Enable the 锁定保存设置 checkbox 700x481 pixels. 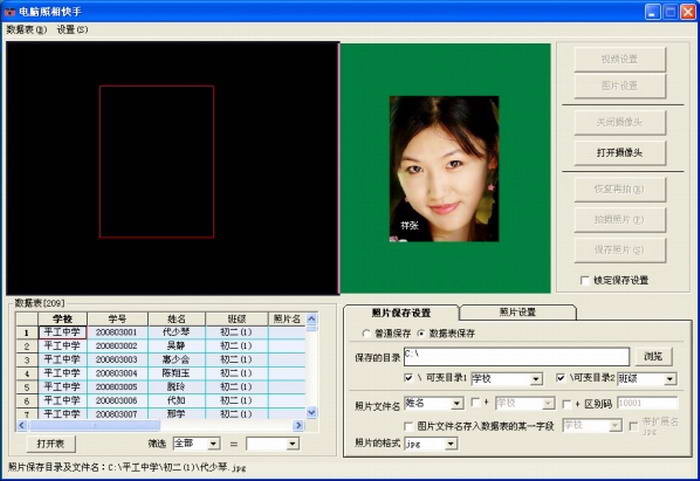[x=585, y=281]
